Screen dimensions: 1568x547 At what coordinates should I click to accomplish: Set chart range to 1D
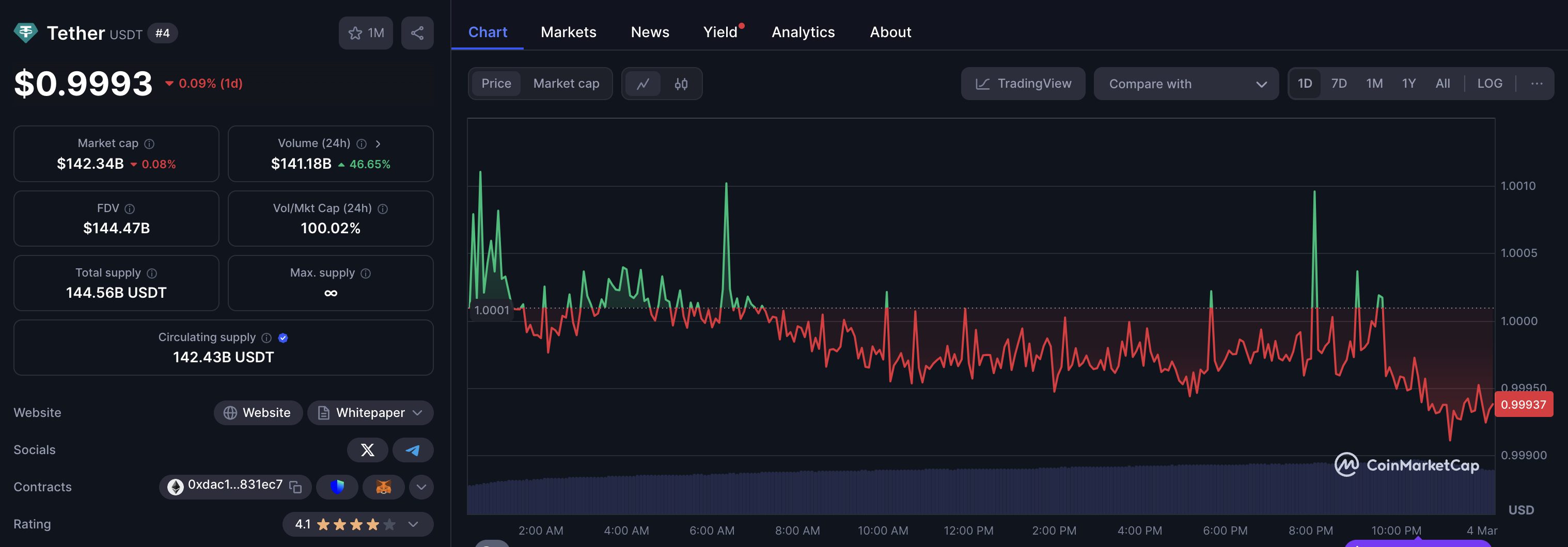[1305, 84]
